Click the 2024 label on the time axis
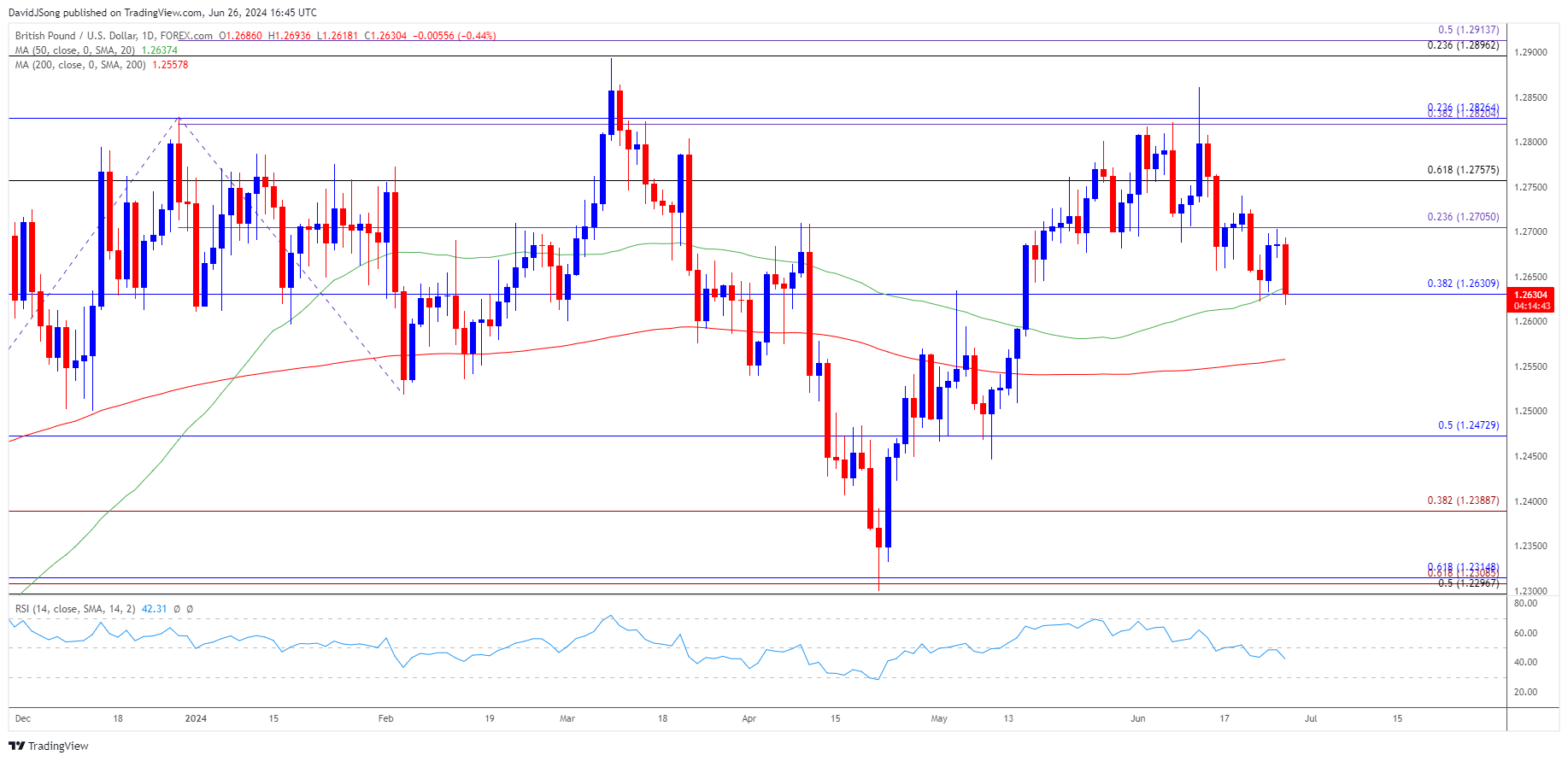1568x761 pixels. tap(196, 719)
